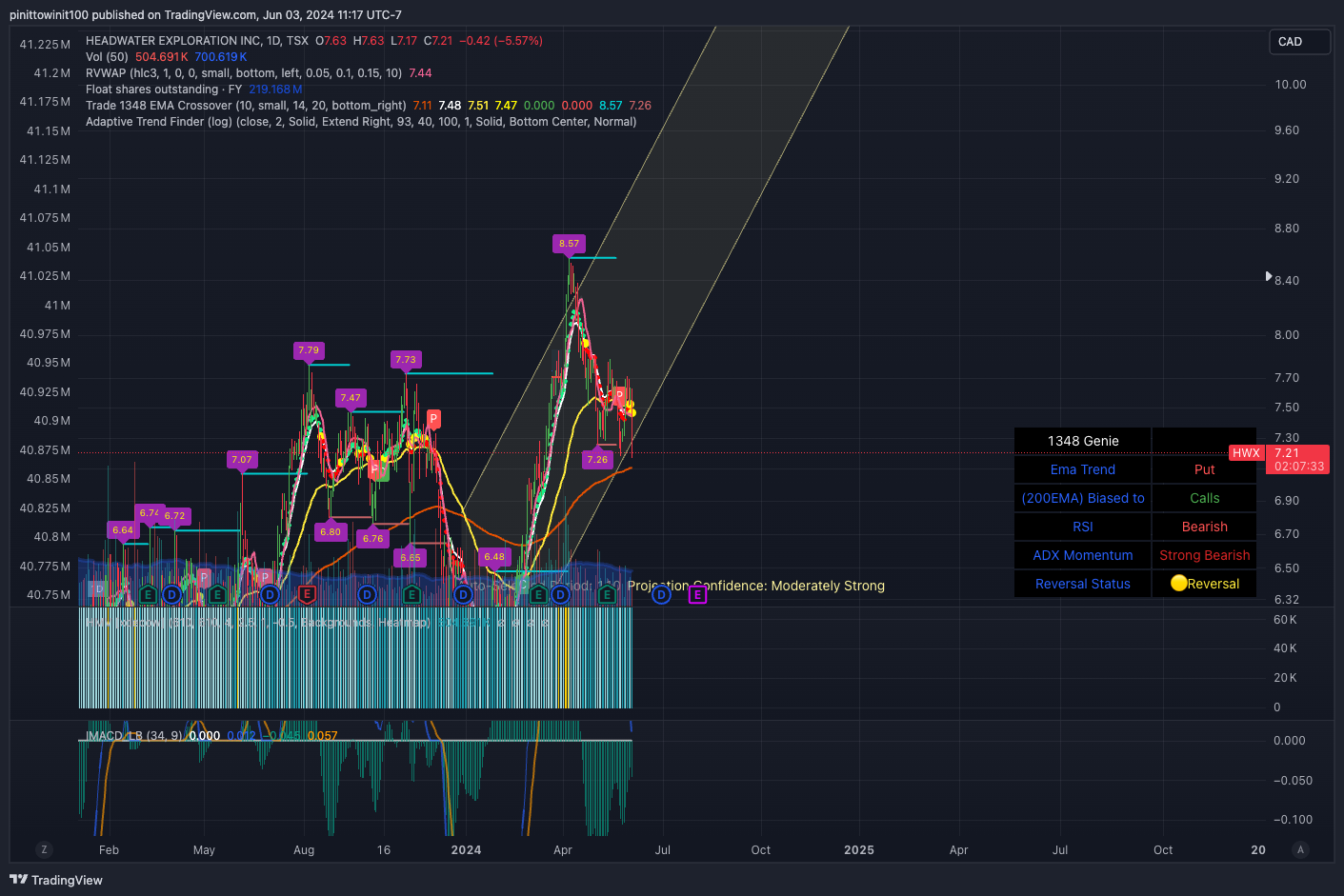Click the Projection Confidence: Moderately Strong text
The width and height of the screenshot is (1344, 896).
[756, 586]
